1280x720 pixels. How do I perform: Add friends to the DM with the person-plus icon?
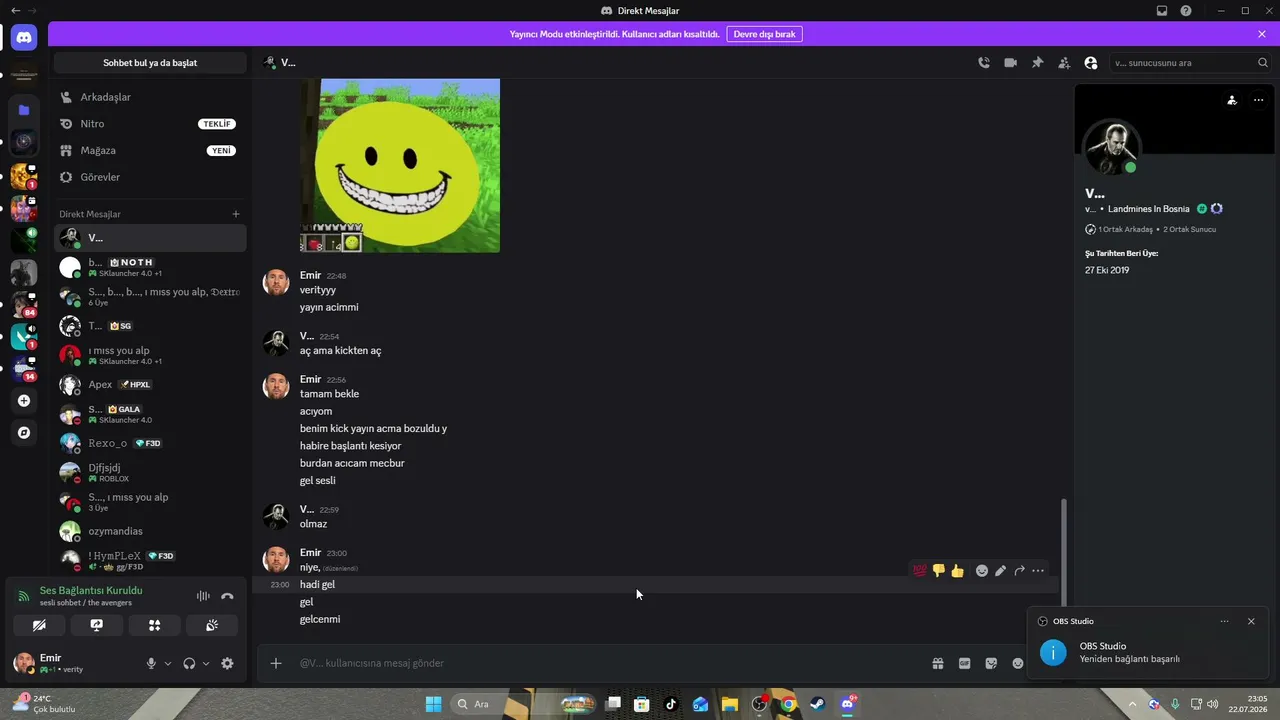pos(1064,63)
